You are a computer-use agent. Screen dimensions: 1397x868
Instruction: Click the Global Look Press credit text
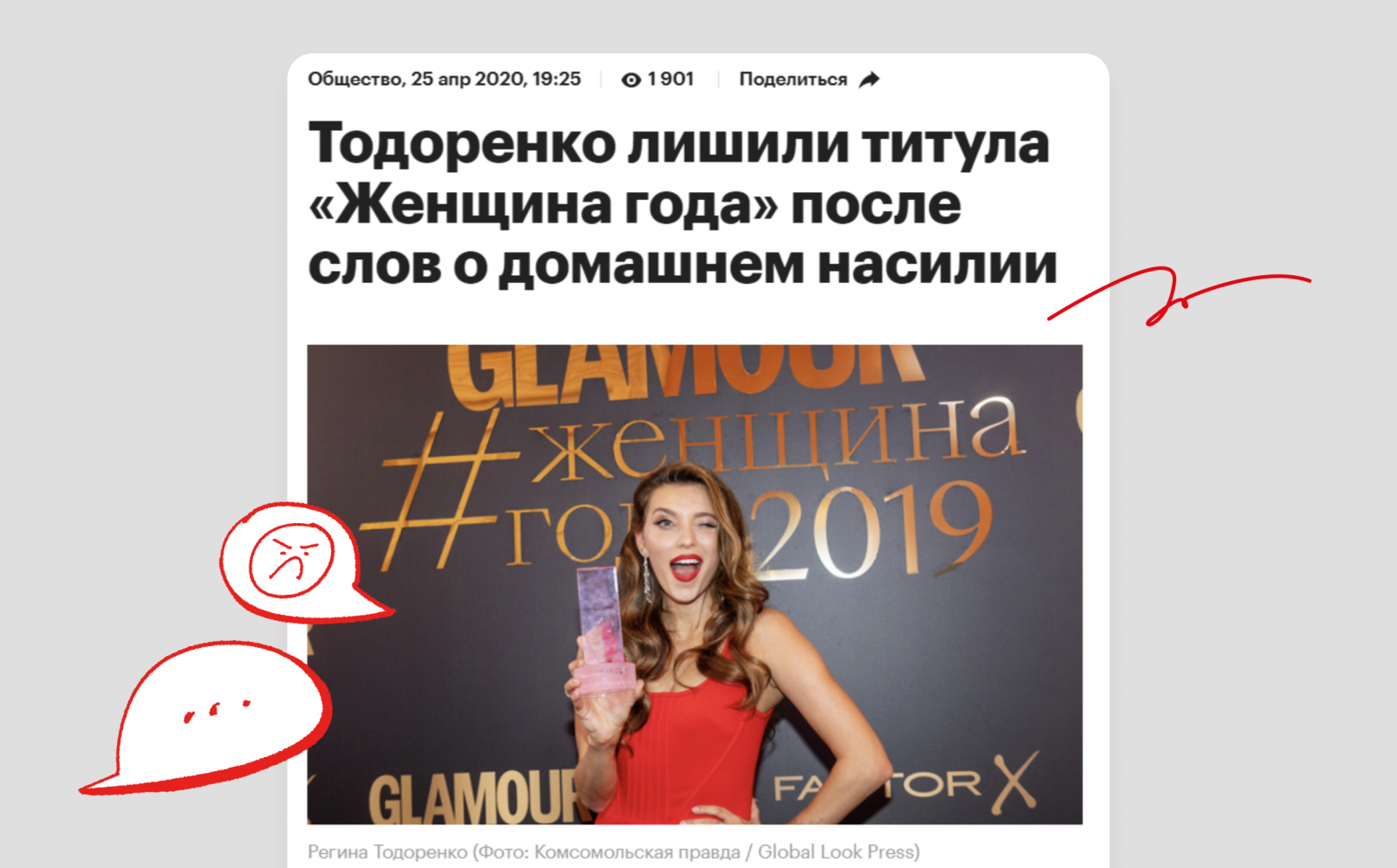[835, 851]
